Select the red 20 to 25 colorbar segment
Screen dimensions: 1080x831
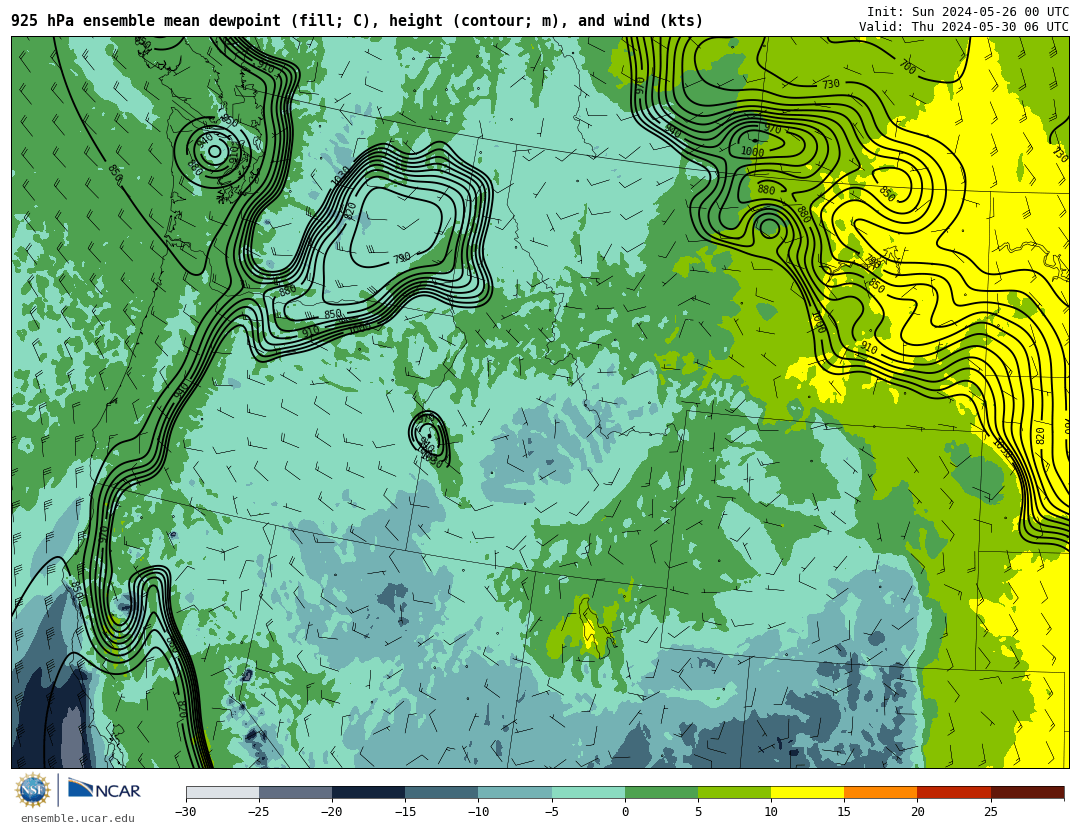pos(954,792)
